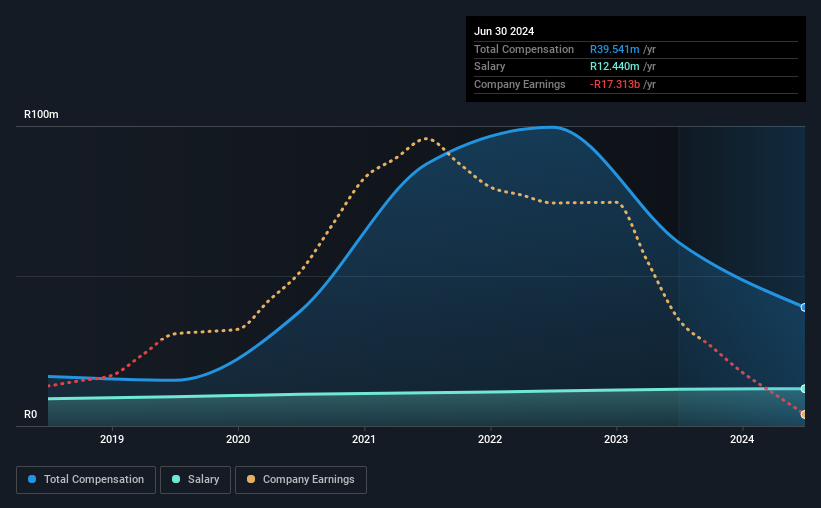The width and height of the screenshot is (821, 508).
Task: Select the blue Total Compensation endpoint marker
Action: [804, 307]
